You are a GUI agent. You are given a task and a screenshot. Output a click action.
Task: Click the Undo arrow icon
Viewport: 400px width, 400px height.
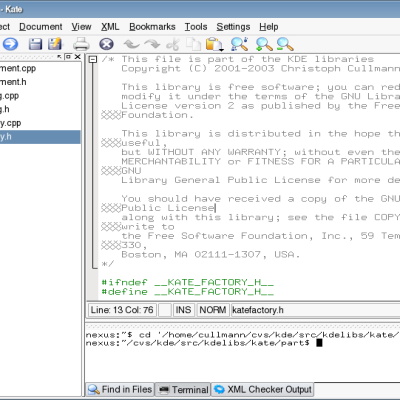[x=131, y=44]
